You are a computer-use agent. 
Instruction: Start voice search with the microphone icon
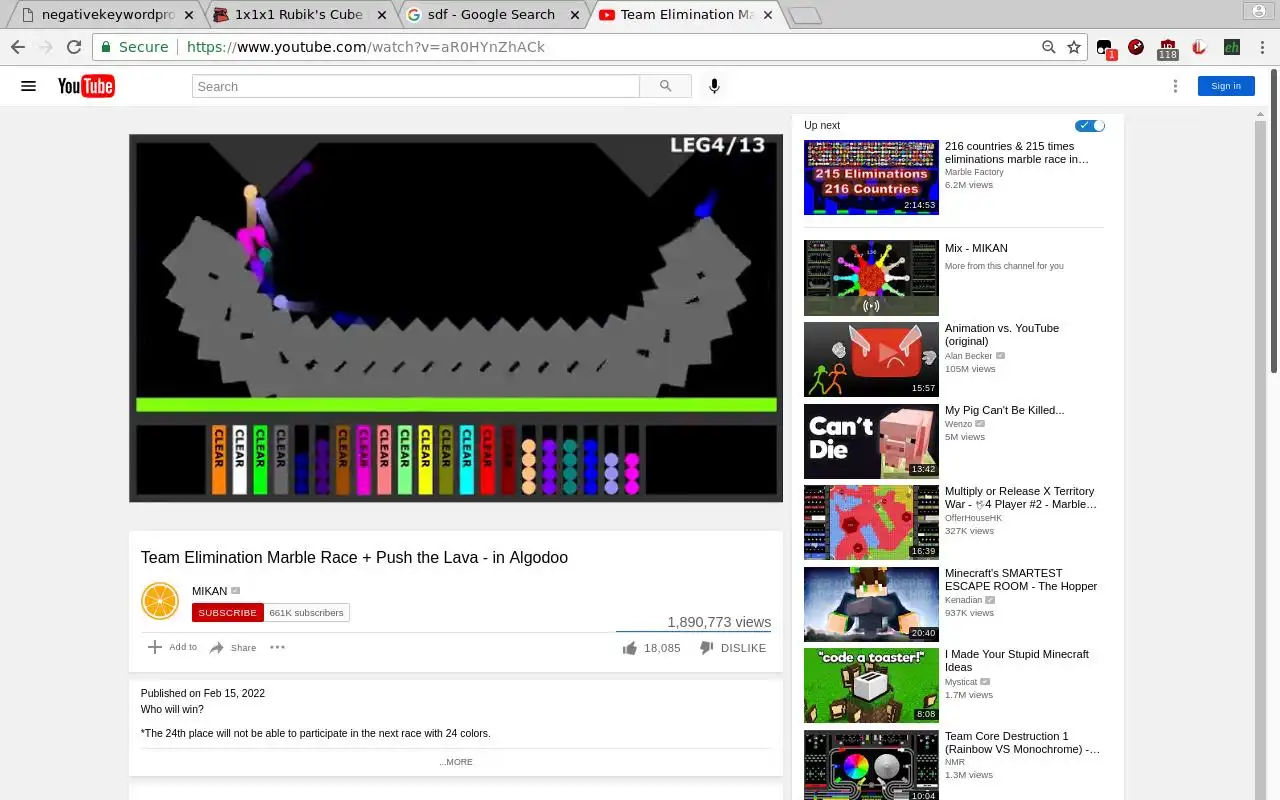[x=714, y=86]
